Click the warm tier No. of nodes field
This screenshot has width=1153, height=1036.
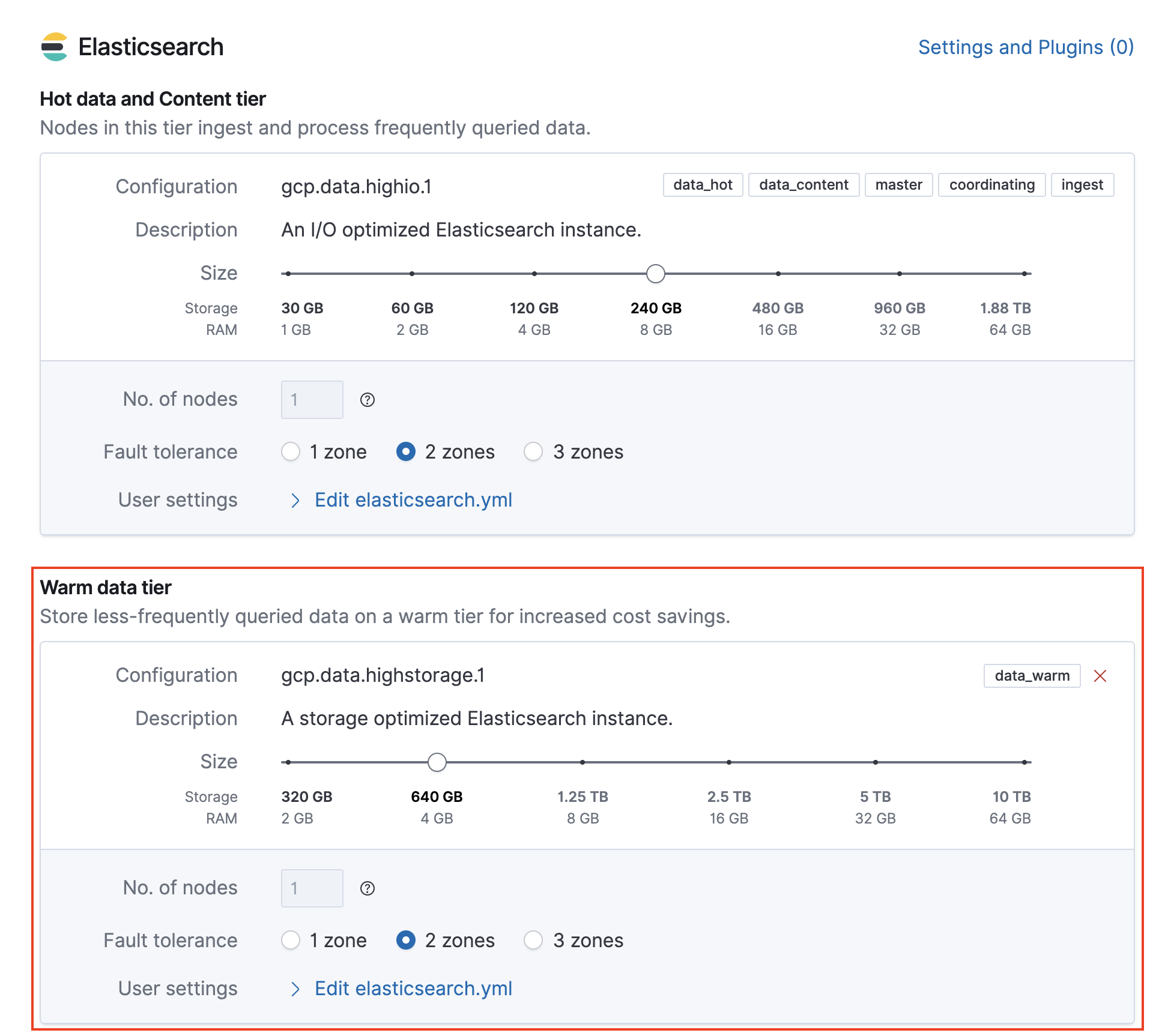coord(312,888)
